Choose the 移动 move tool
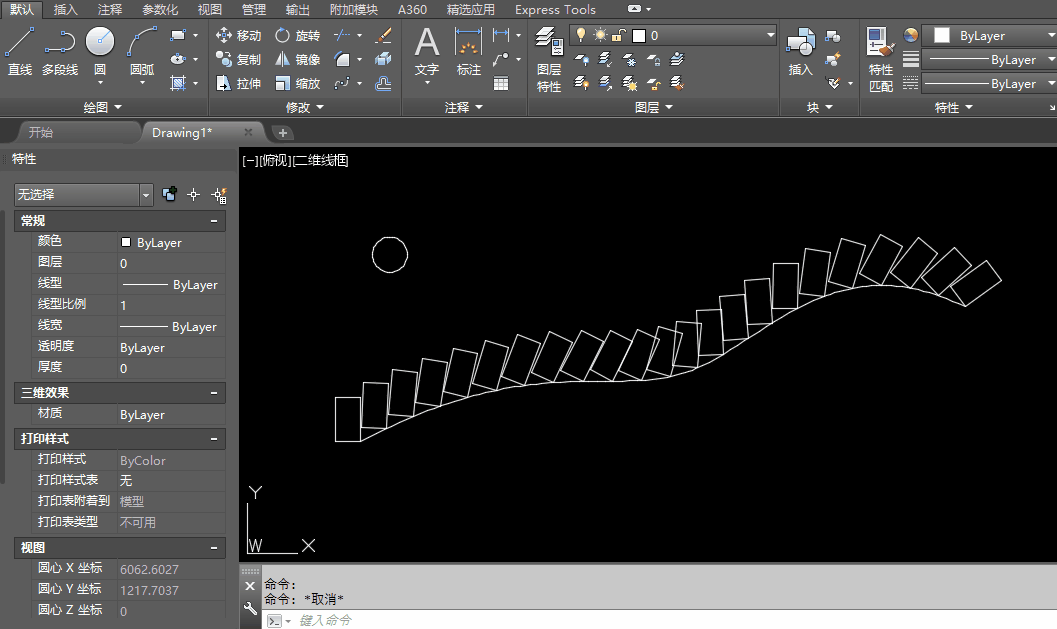The image size is (1057, 629). coord(239,35)
